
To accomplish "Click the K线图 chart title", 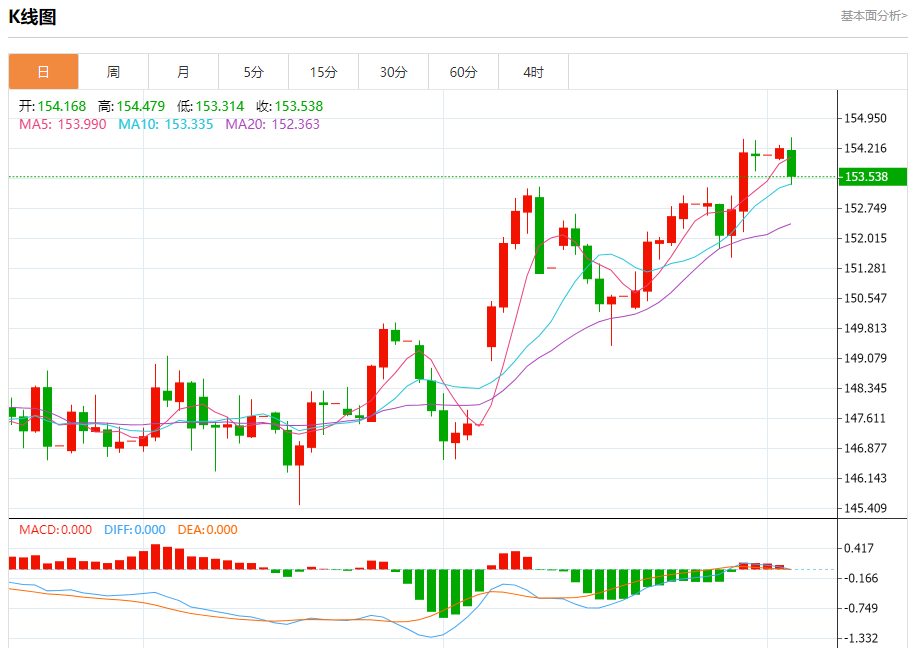I will pos(33,16).
